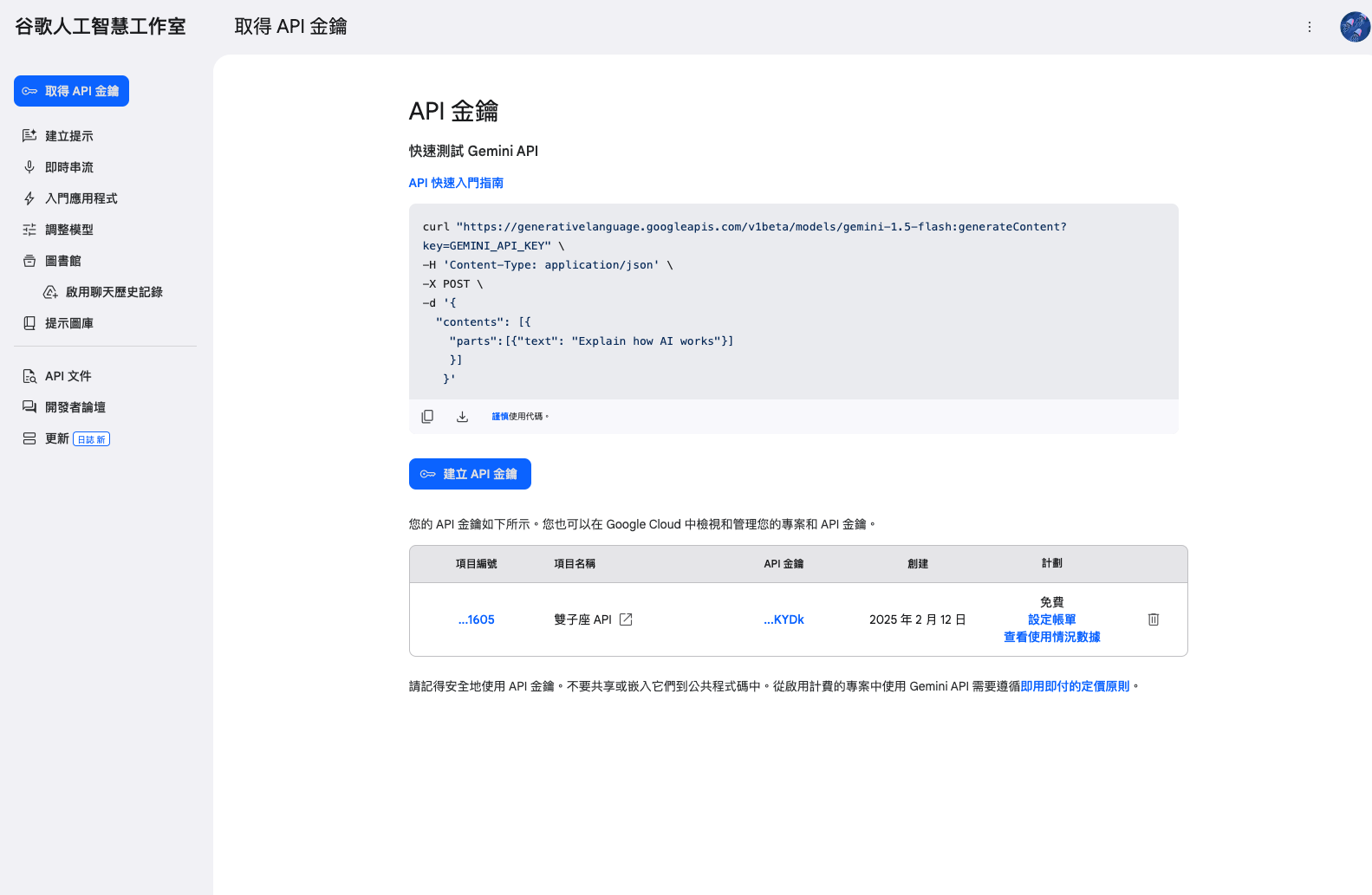Viewport: 1372px width, 895px height.
Task: Open 提示圖庫 in the sidebar
Action: pyautogui.click(x=69, y=323)
